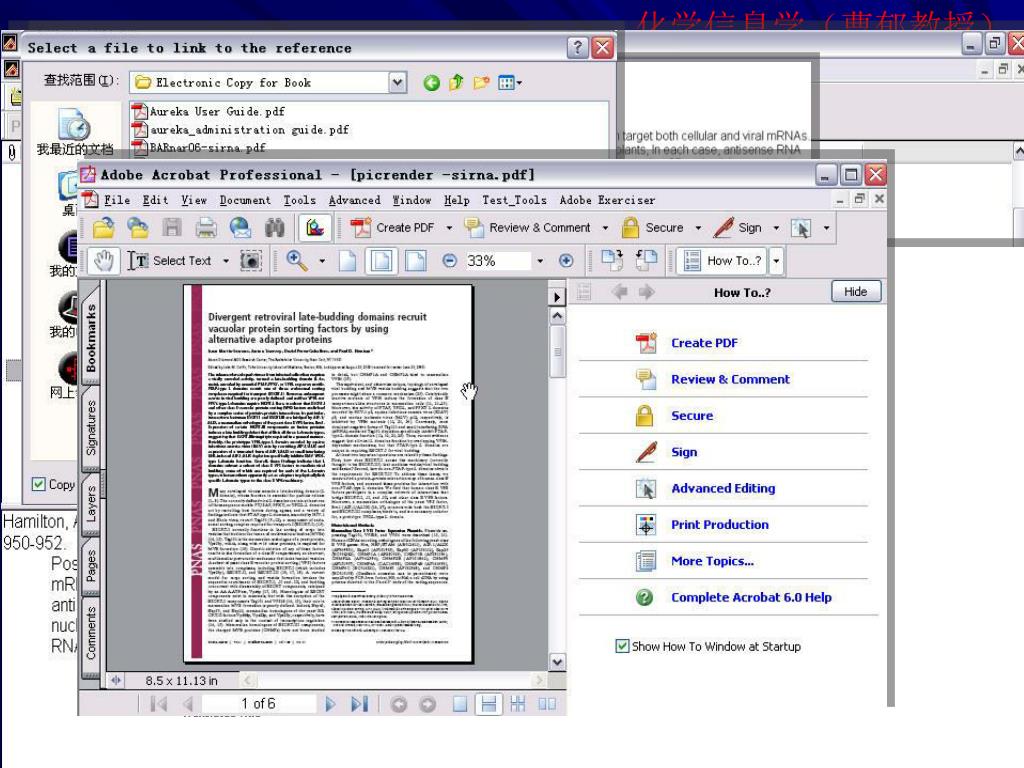
Task: Go to the previous page
Action: pos(188,703)
